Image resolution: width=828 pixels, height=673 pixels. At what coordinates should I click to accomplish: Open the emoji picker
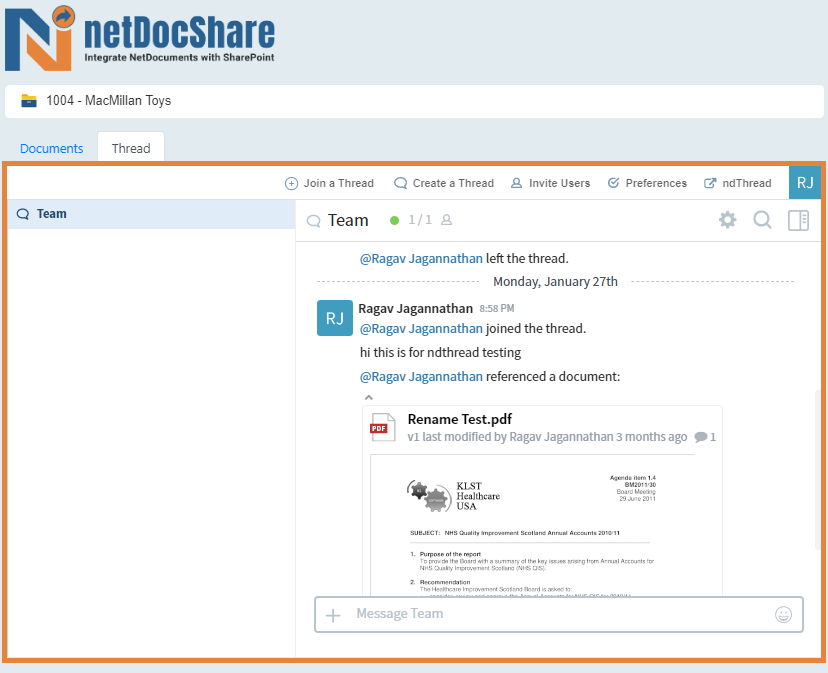click(783, 614)
